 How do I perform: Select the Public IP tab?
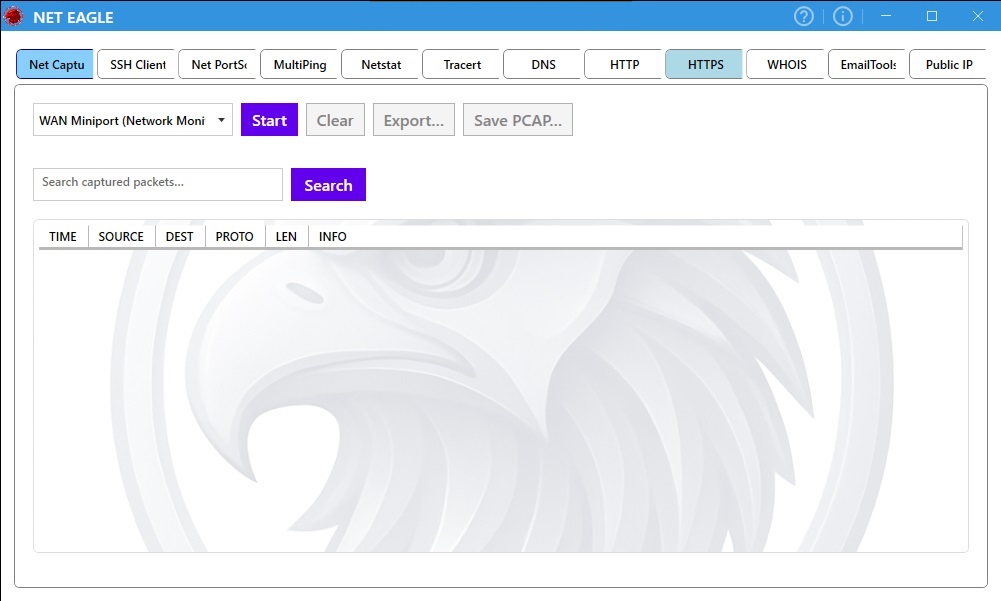click(948, 65)
